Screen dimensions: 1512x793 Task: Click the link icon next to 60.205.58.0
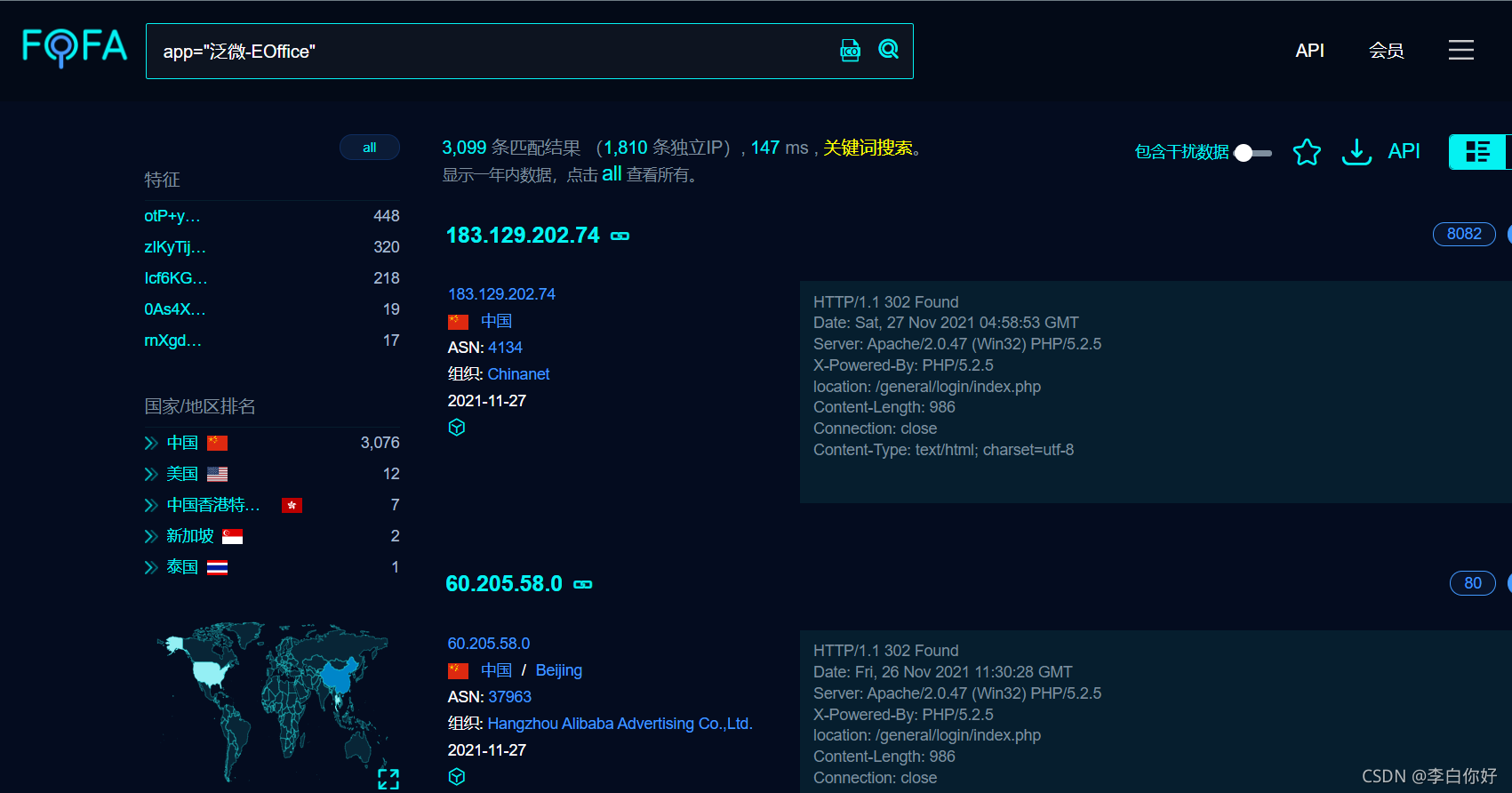pos(583,585)
